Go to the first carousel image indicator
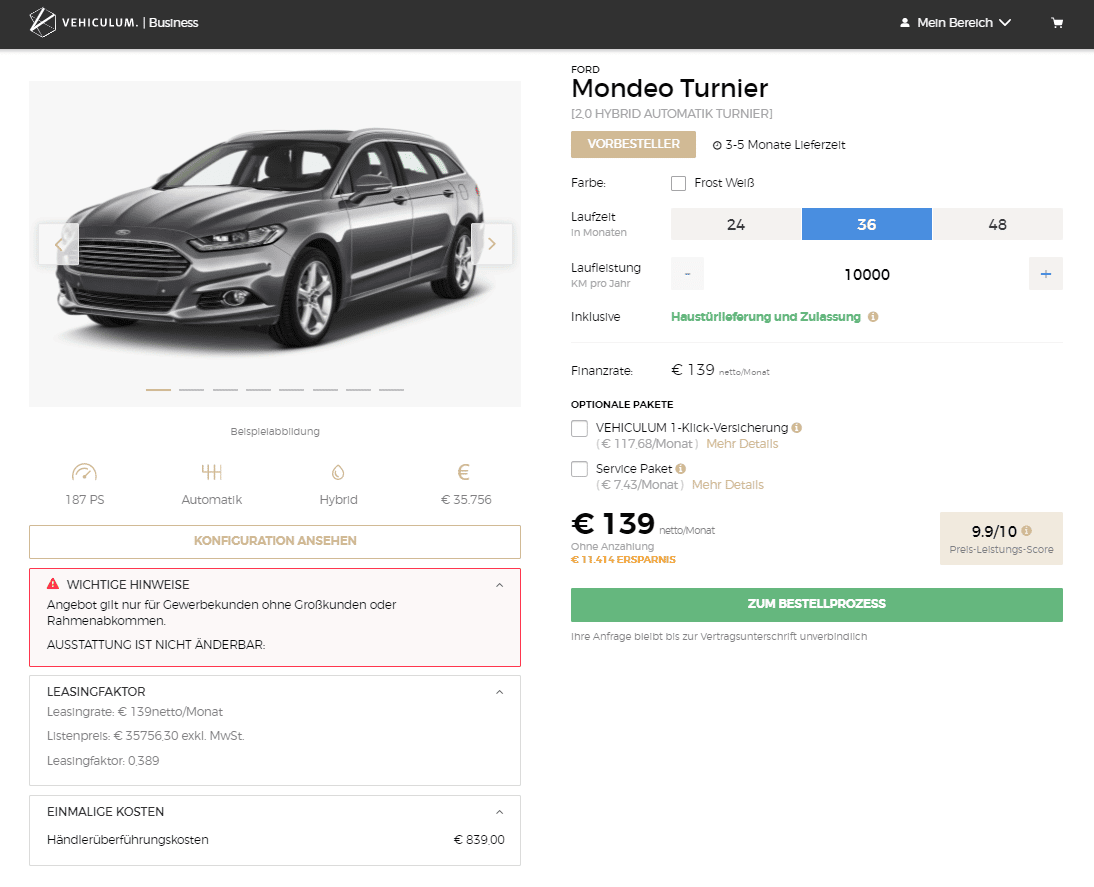The image size is (1094, 887). click(158, 389)
